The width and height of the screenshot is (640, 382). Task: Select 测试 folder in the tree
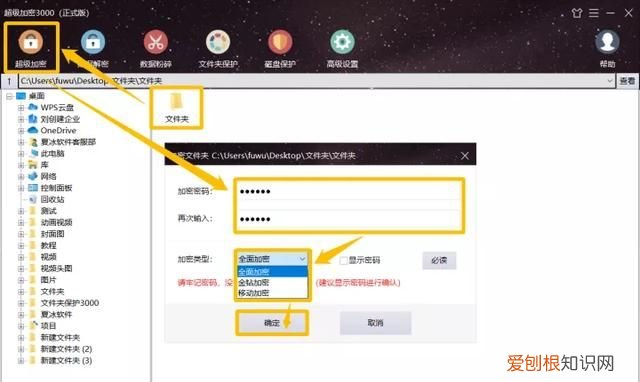(48, 211)
